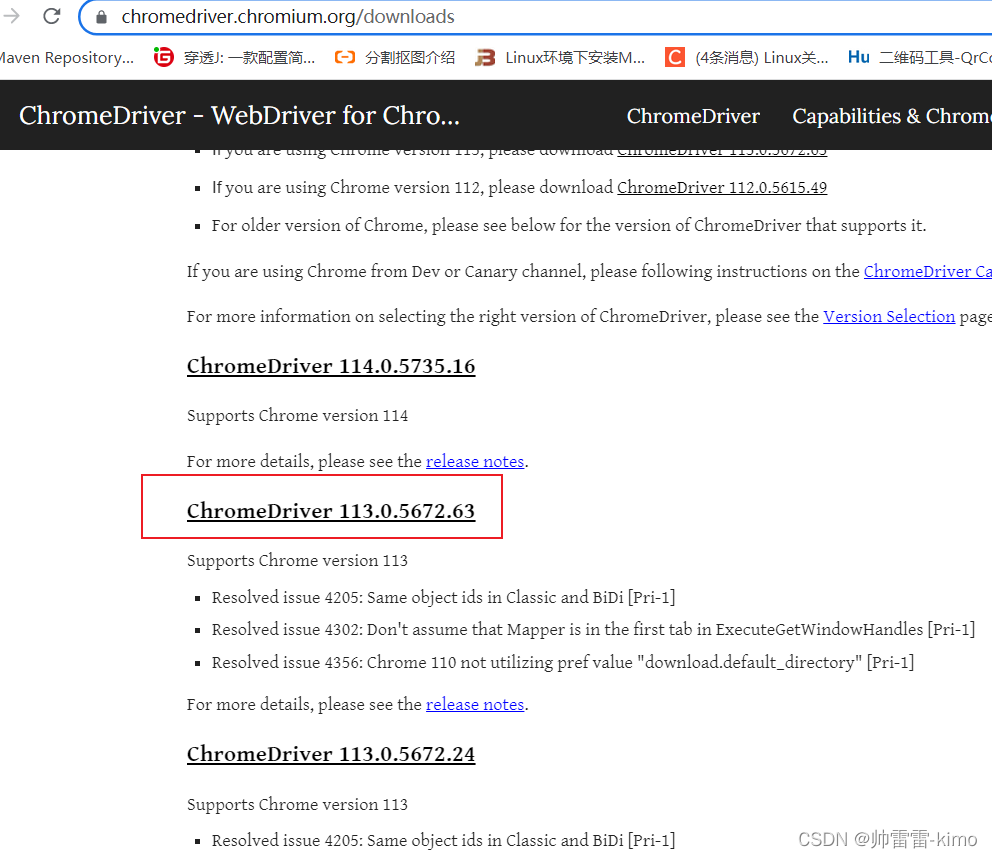
Task: Click the ChromeDriver 112.0.5615.49 download link
Action: (x=722, y=187)
